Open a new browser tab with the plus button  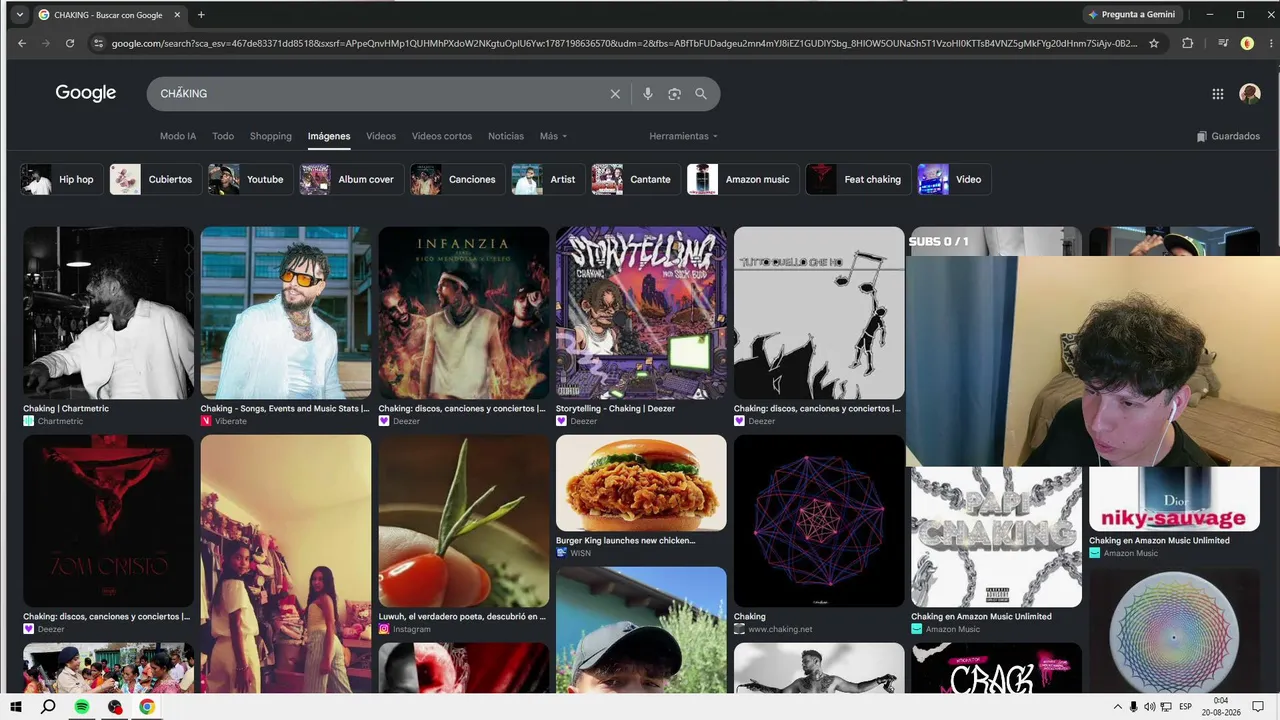pos(201,15)
